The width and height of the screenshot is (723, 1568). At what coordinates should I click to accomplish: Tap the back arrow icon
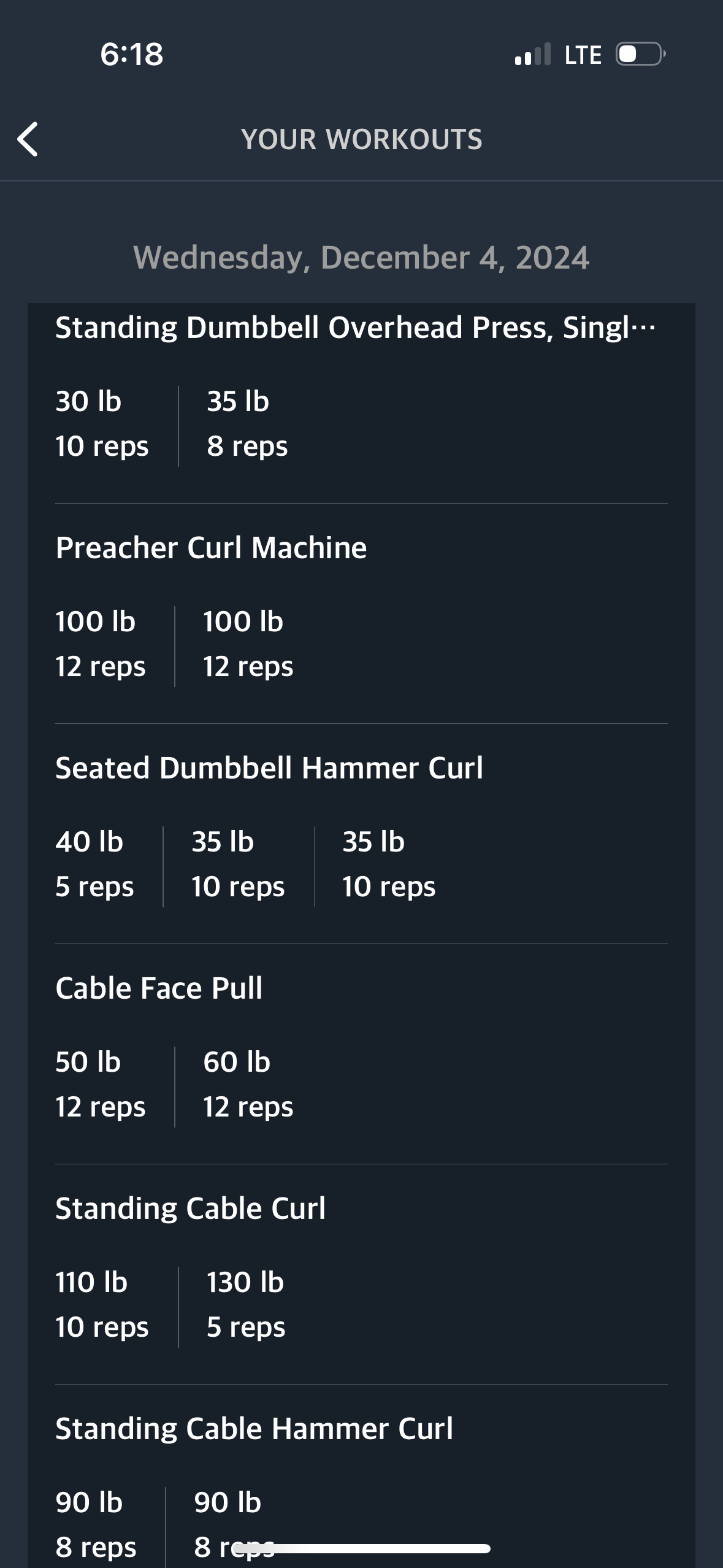tap(28, 139)
